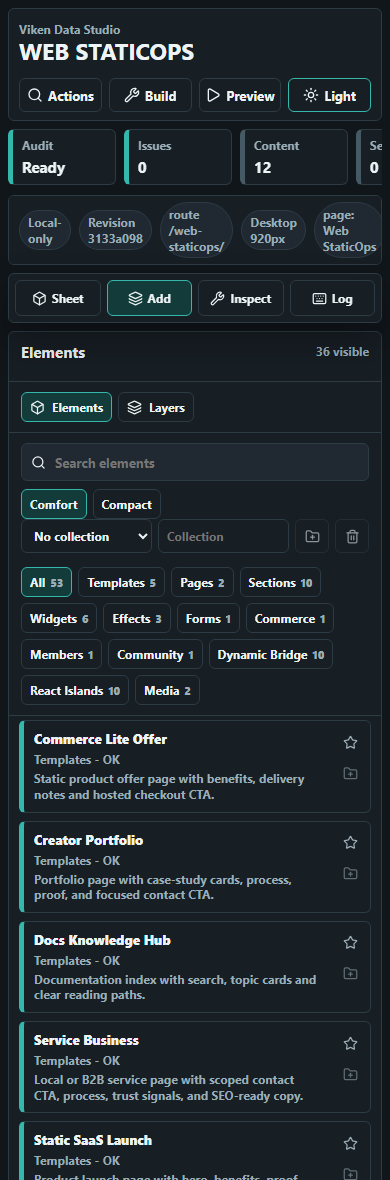Switch to the Sheet tab
Screen dimensions: 390x1180
[58, 299]
